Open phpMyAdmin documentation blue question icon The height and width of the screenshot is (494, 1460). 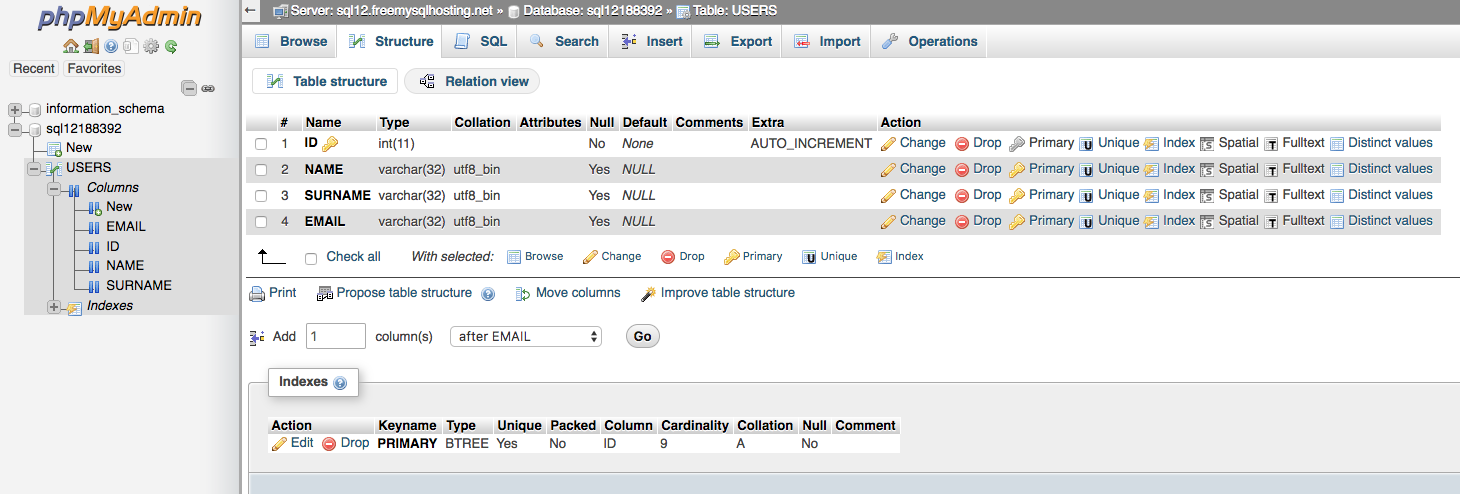pyautogui.click(x=111, y=46)
